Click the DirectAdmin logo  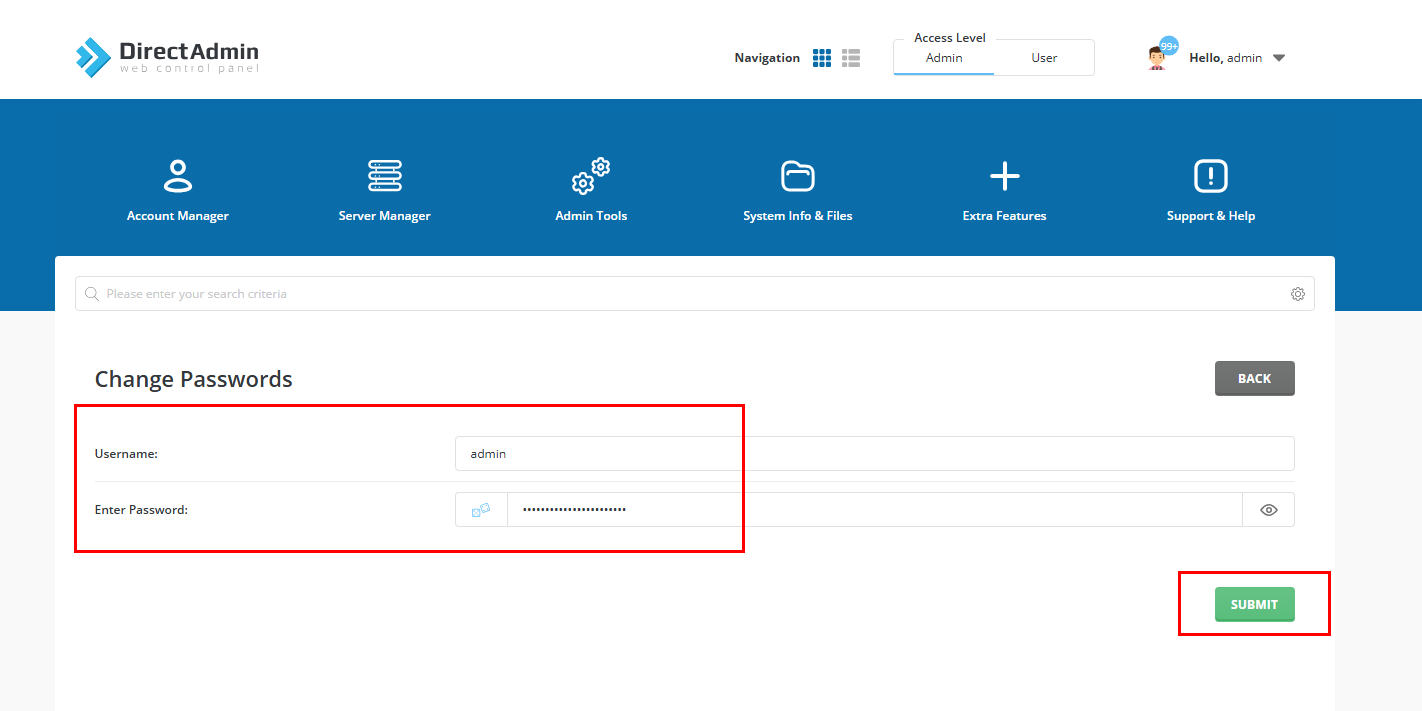167,57
